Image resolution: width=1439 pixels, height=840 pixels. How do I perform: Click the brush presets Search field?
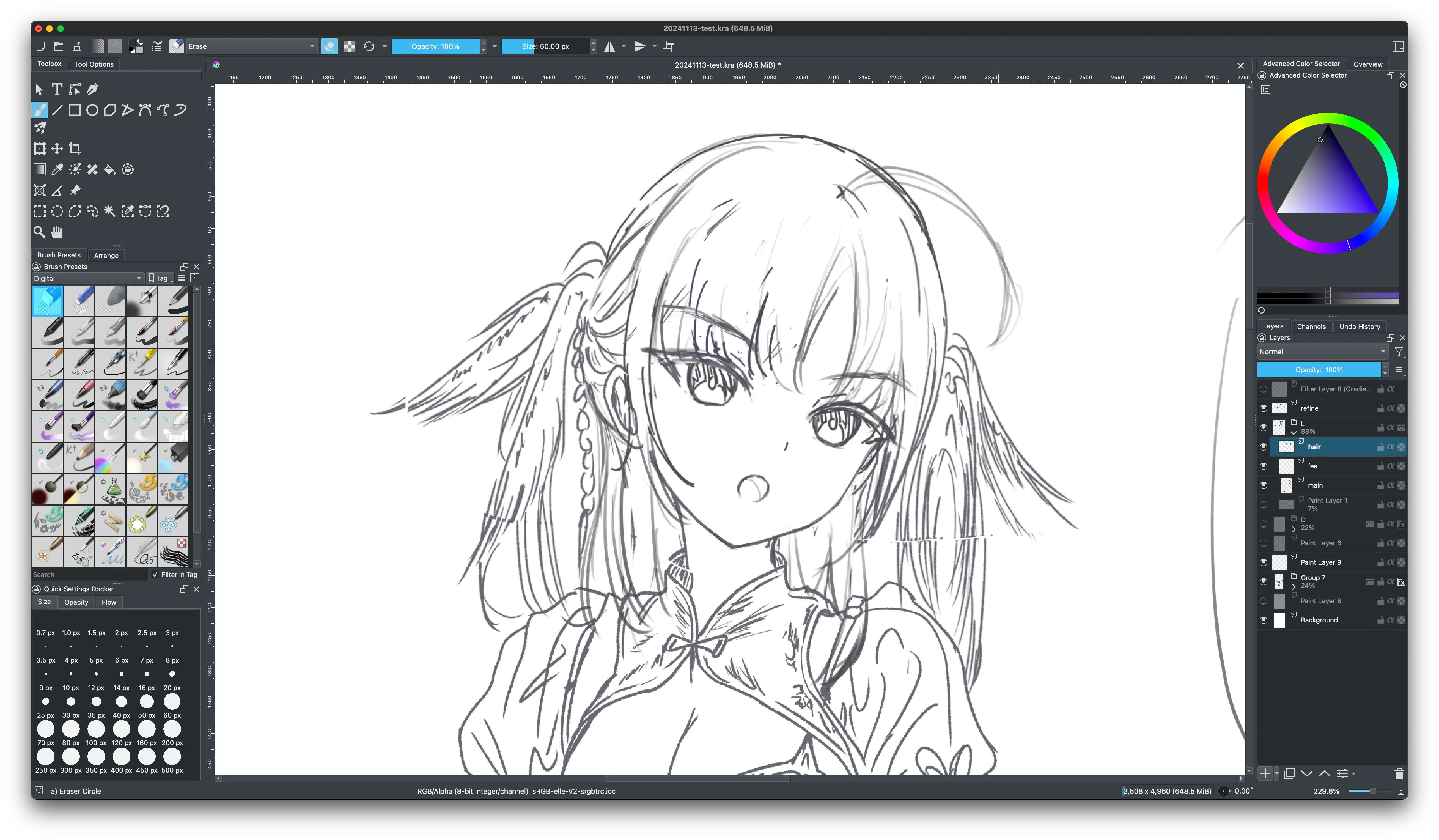[89, 575]
